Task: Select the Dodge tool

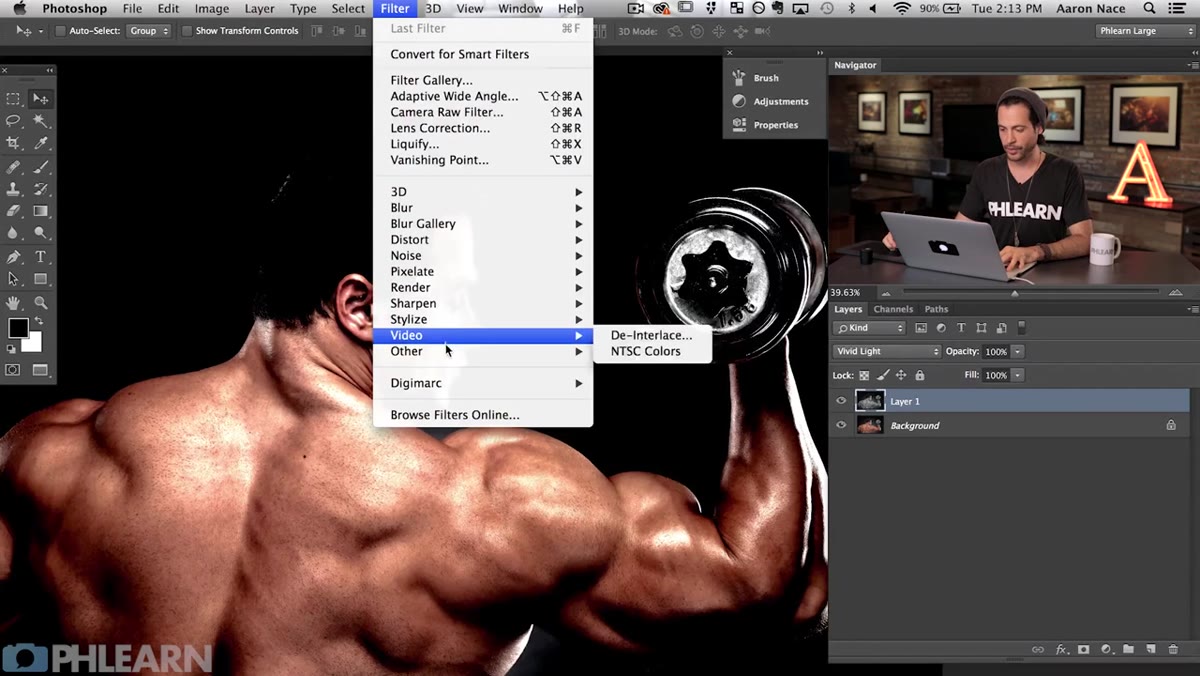Action: [41, 233]
